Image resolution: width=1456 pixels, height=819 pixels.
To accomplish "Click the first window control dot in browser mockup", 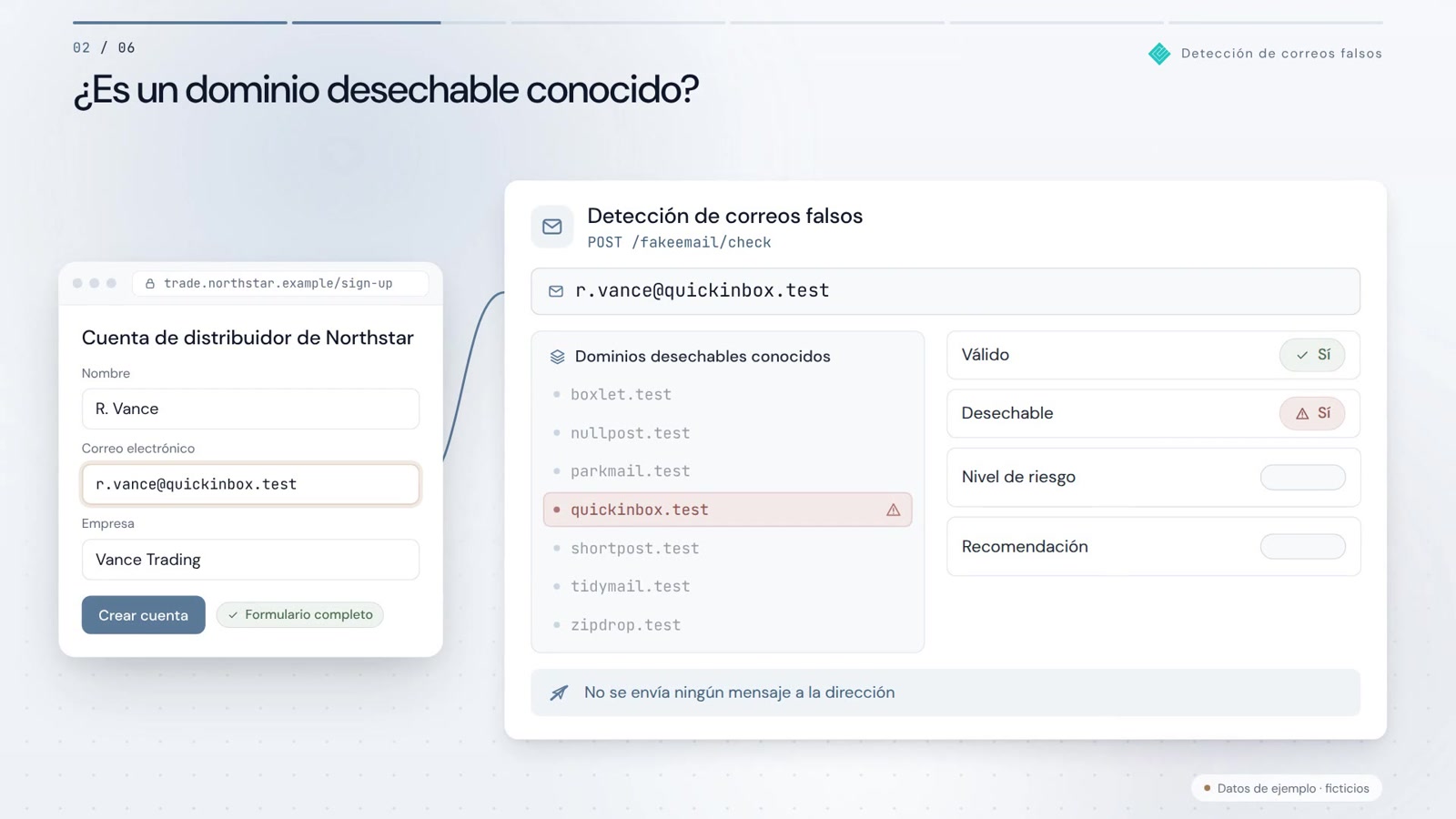I will tap(77, 283).
